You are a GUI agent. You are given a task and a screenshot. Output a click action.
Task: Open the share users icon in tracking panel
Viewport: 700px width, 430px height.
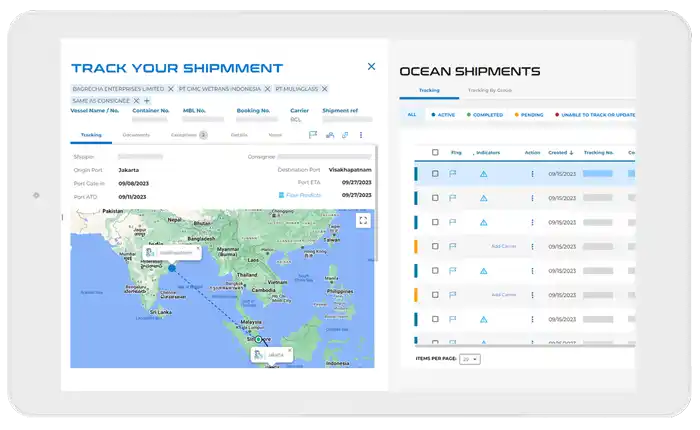point(329,134)
